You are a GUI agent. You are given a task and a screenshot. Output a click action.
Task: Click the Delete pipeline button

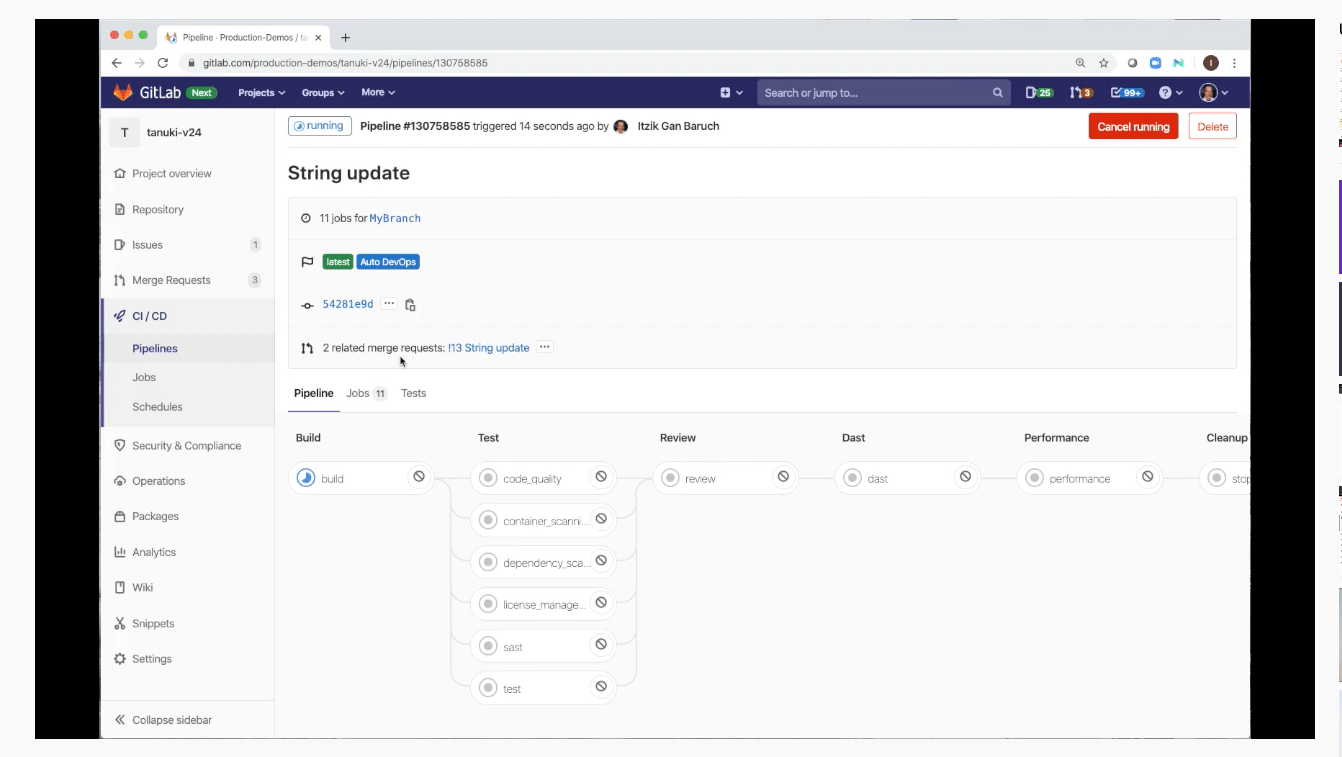click(1212, 127)
